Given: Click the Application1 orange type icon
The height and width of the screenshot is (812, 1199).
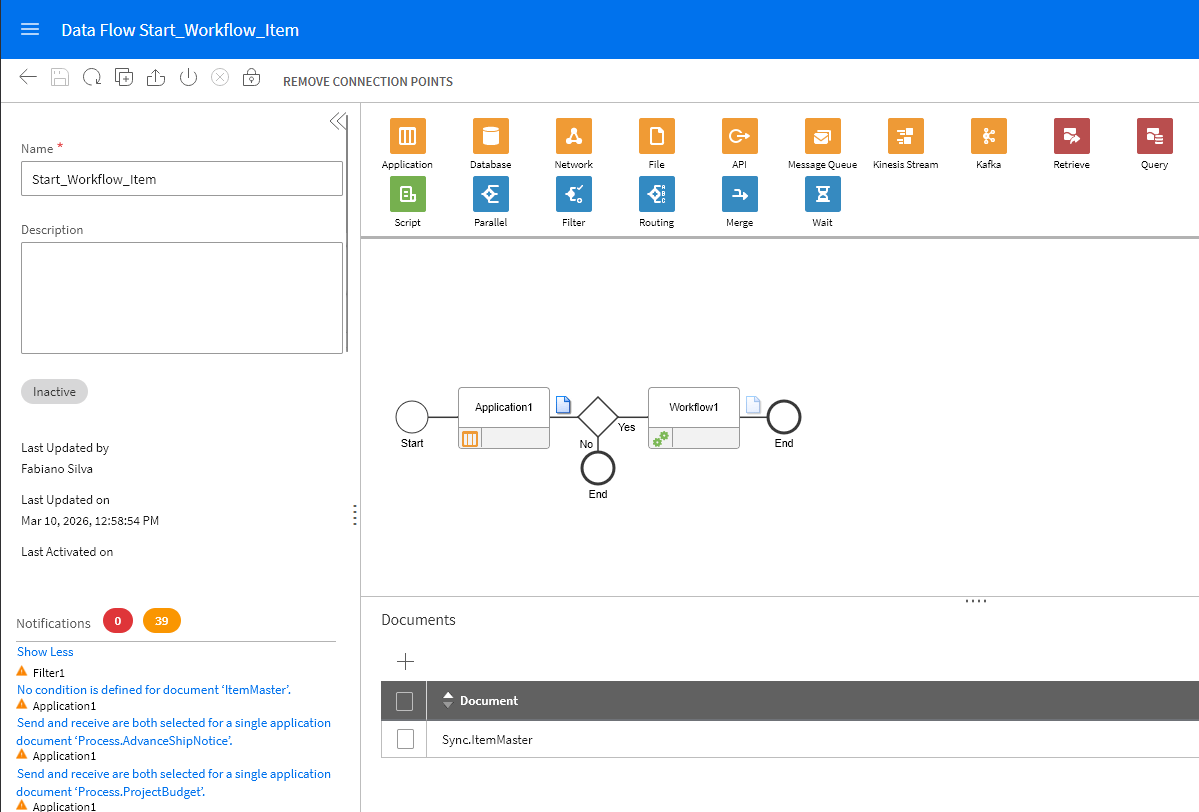Looking at the screenshot, I should (470, 439).
